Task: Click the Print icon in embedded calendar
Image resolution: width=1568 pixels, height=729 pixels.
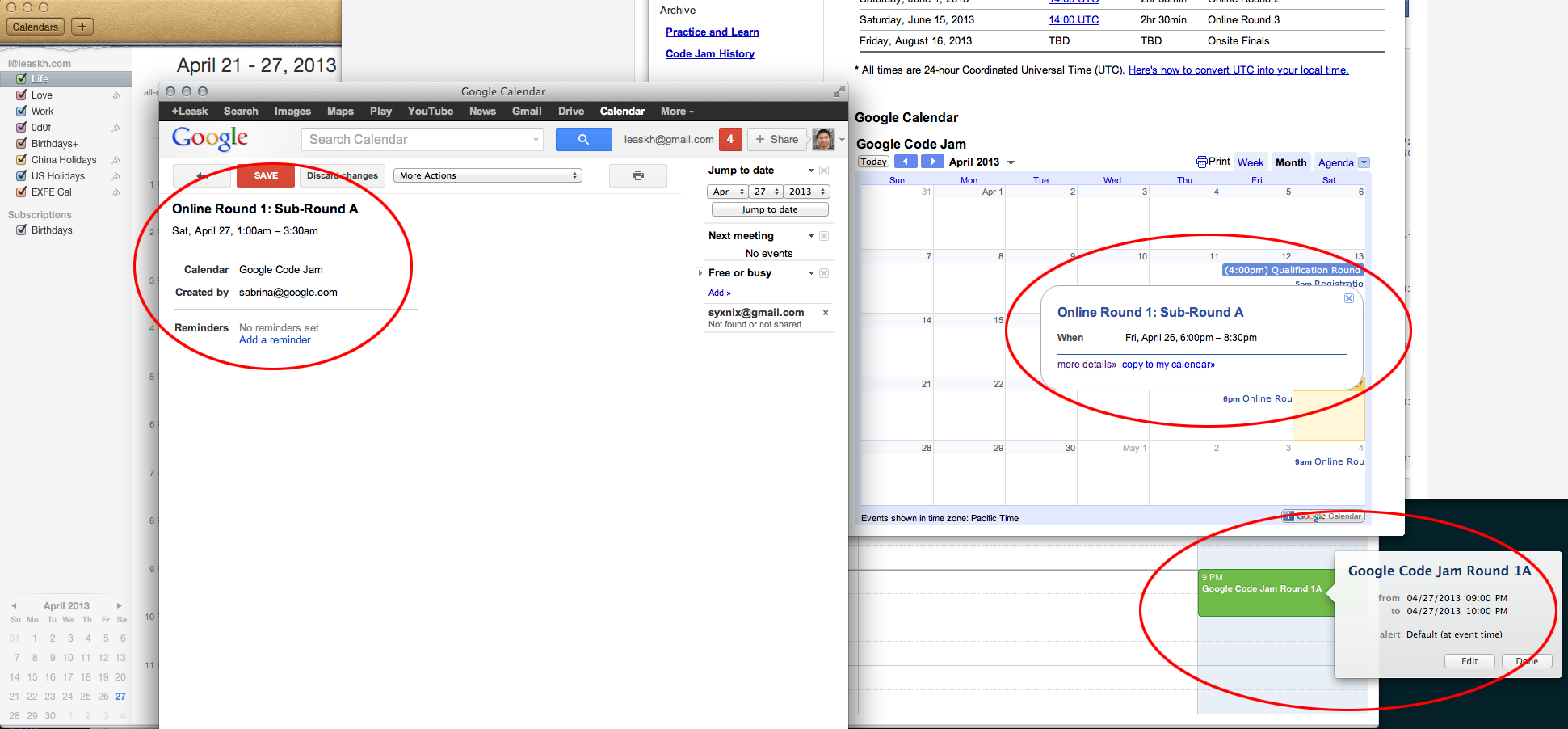Action: click(x=1202, y=162)
